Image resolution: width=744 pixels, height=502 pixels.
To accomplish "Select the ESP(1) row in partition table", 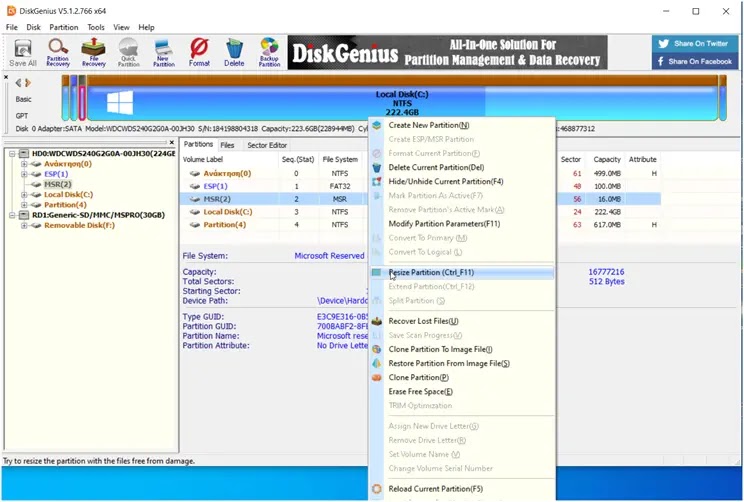I will tap(420, 186).
